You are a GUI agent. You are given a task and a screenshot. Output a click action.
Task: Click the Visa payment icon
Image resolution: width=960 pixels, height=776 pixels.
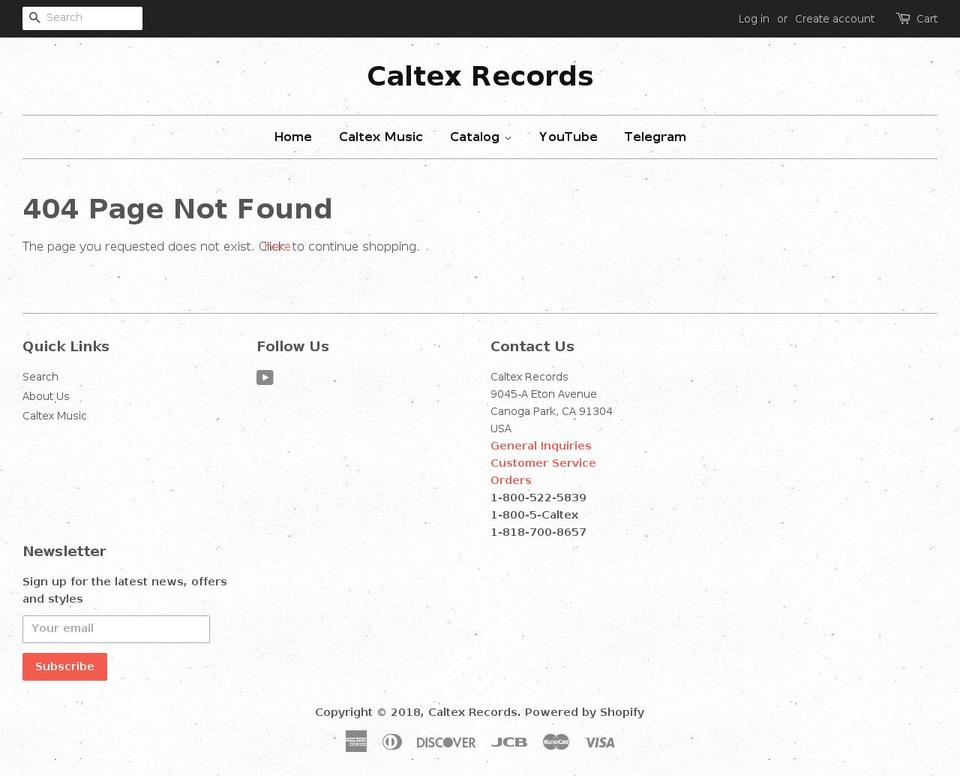pyautogui.click(x=599, y=742)
